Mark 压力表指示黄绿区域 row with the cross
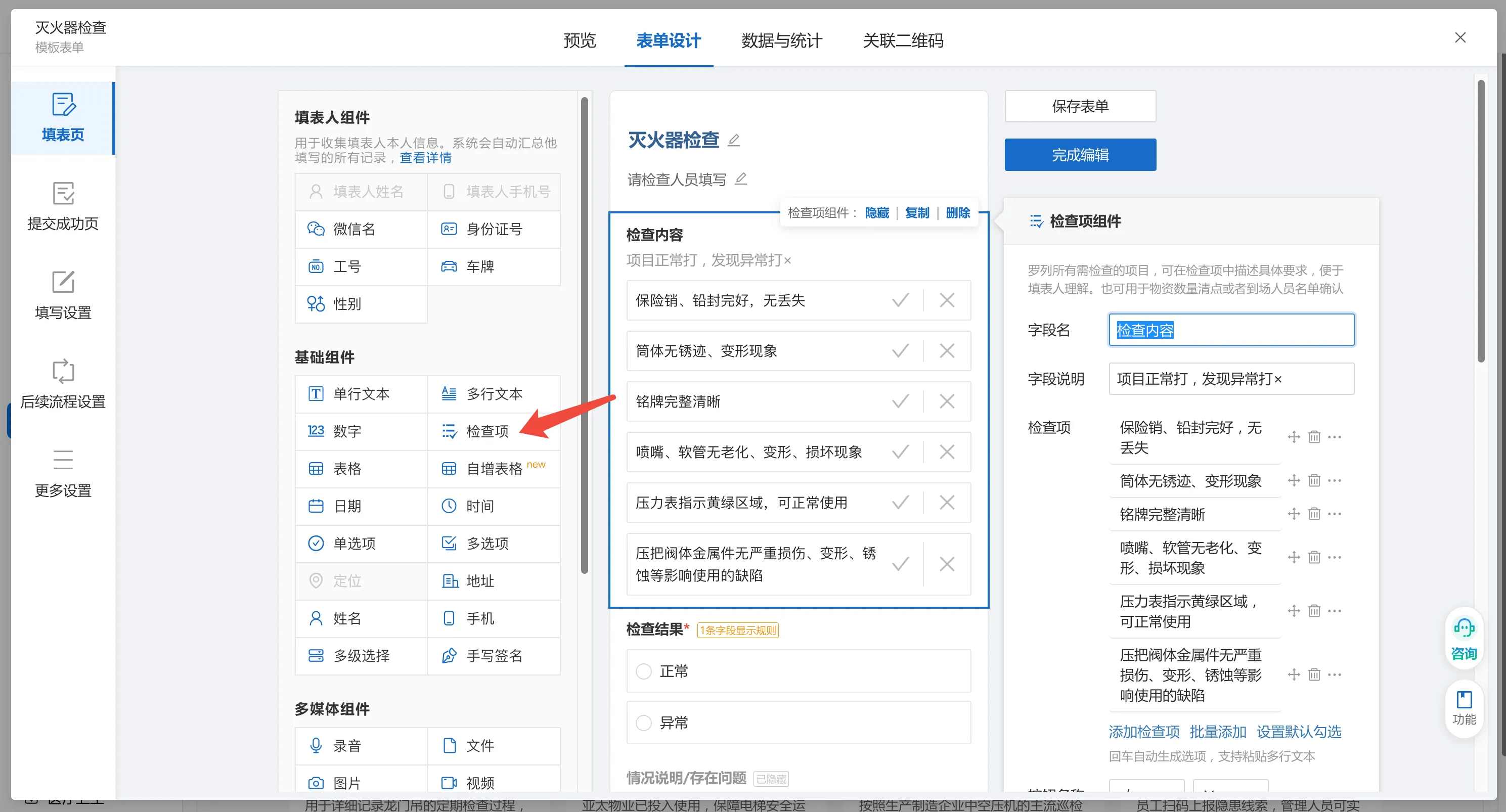Image resolution: width=1506 pixels, height=812 pixels. tap(947, 502)
